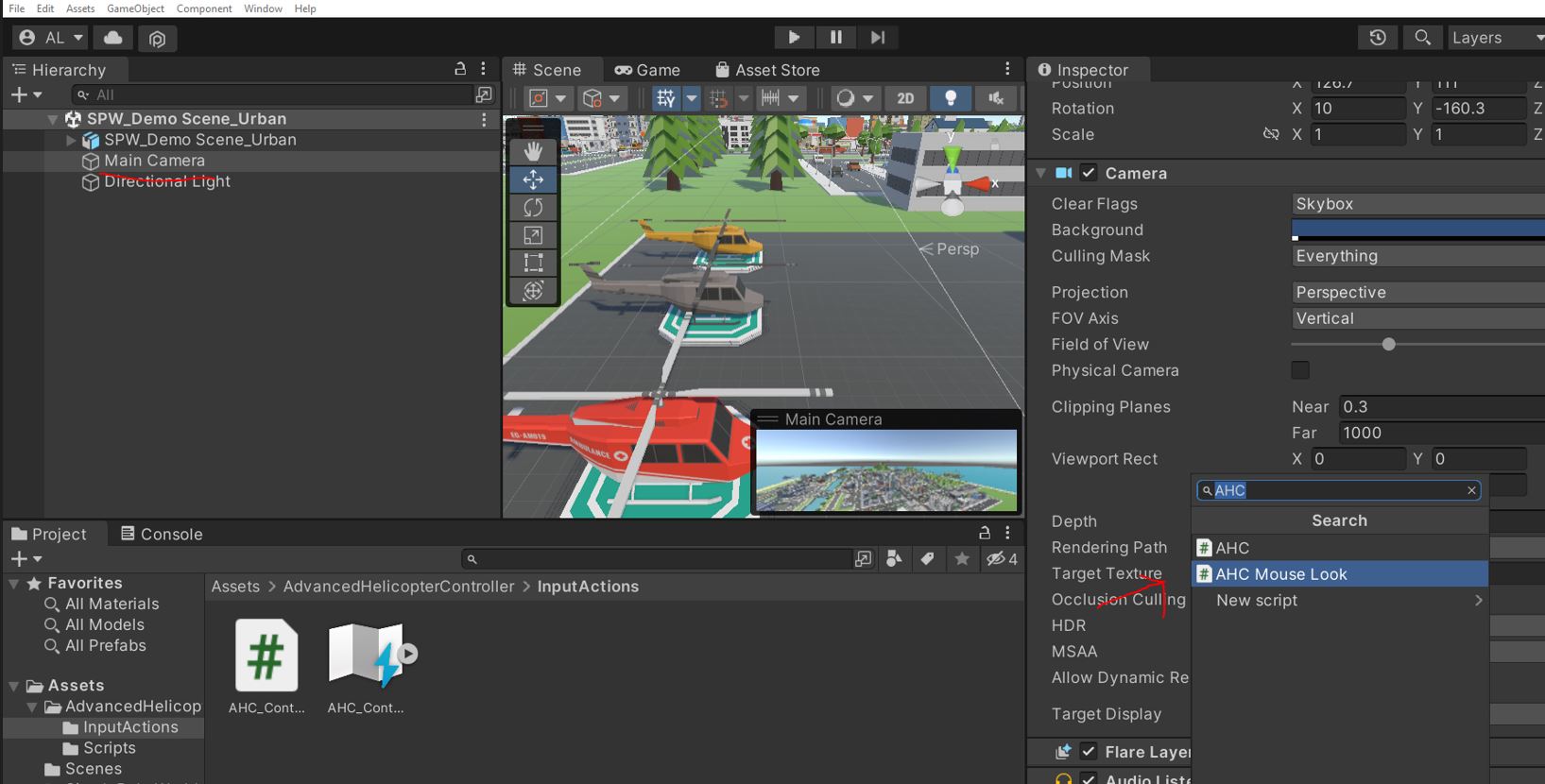Open the global search icon
1545x784 pixels.
point(1422,38)
